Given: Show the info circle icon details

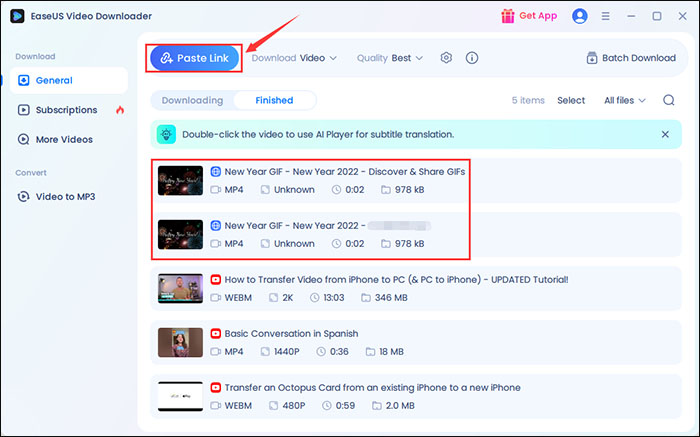Looking at the screenshot, I should click(x=472, y=58).
